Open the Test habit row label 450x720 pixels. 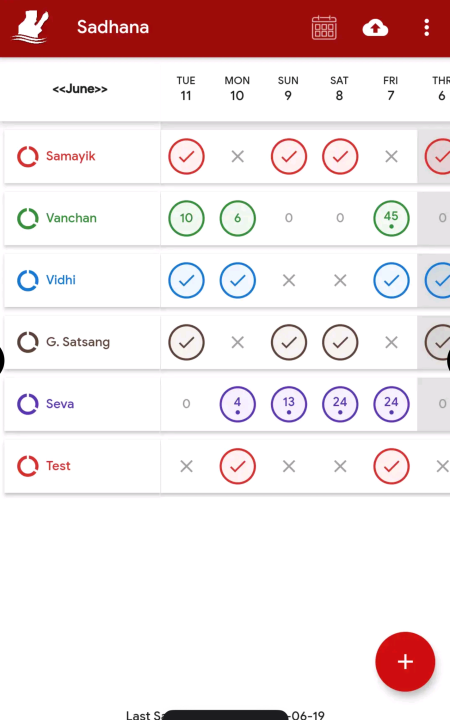pyautogui.click(x=58, y=466)
